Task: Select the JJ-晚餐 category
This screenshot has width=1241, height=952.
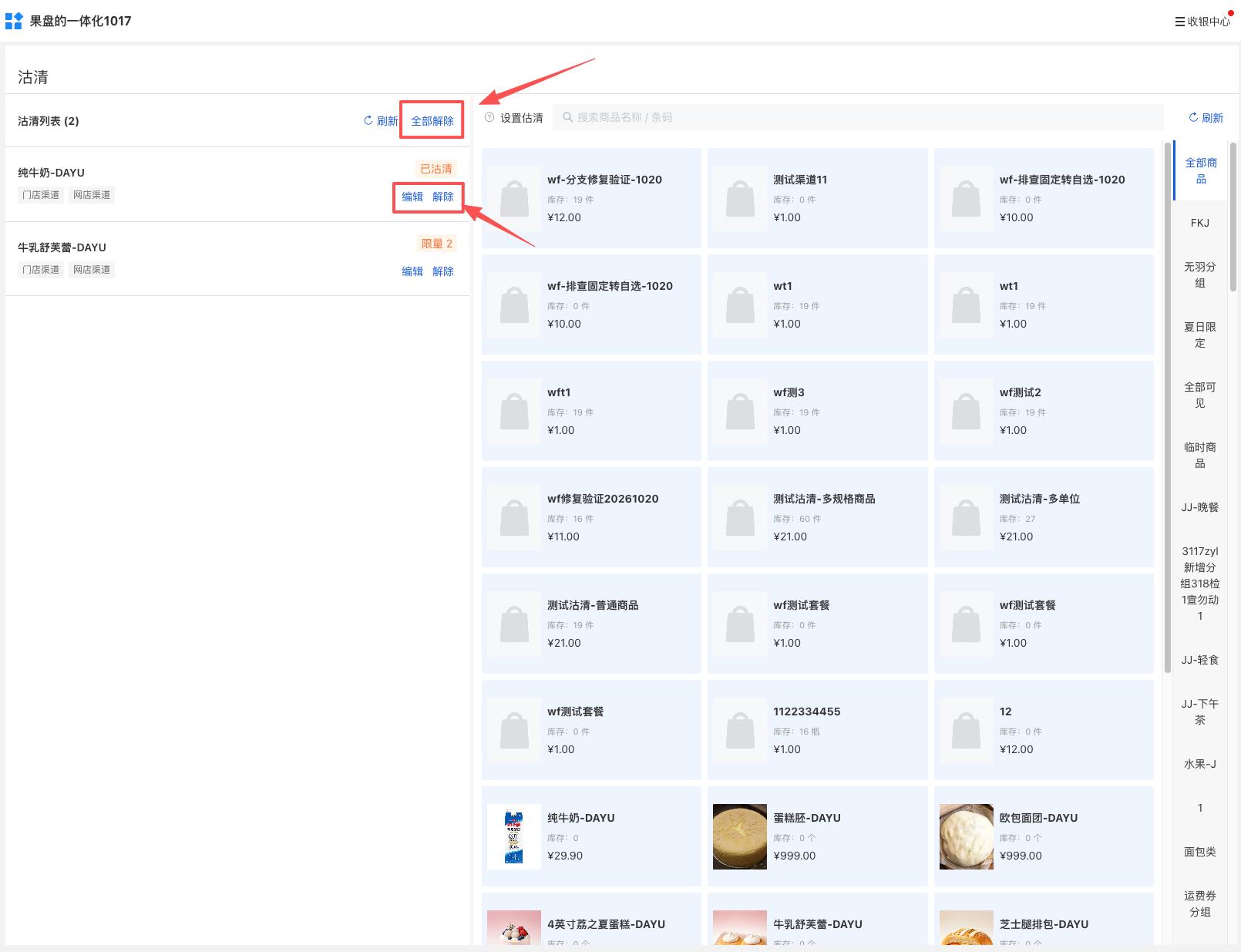Action: pos(1200,507)
